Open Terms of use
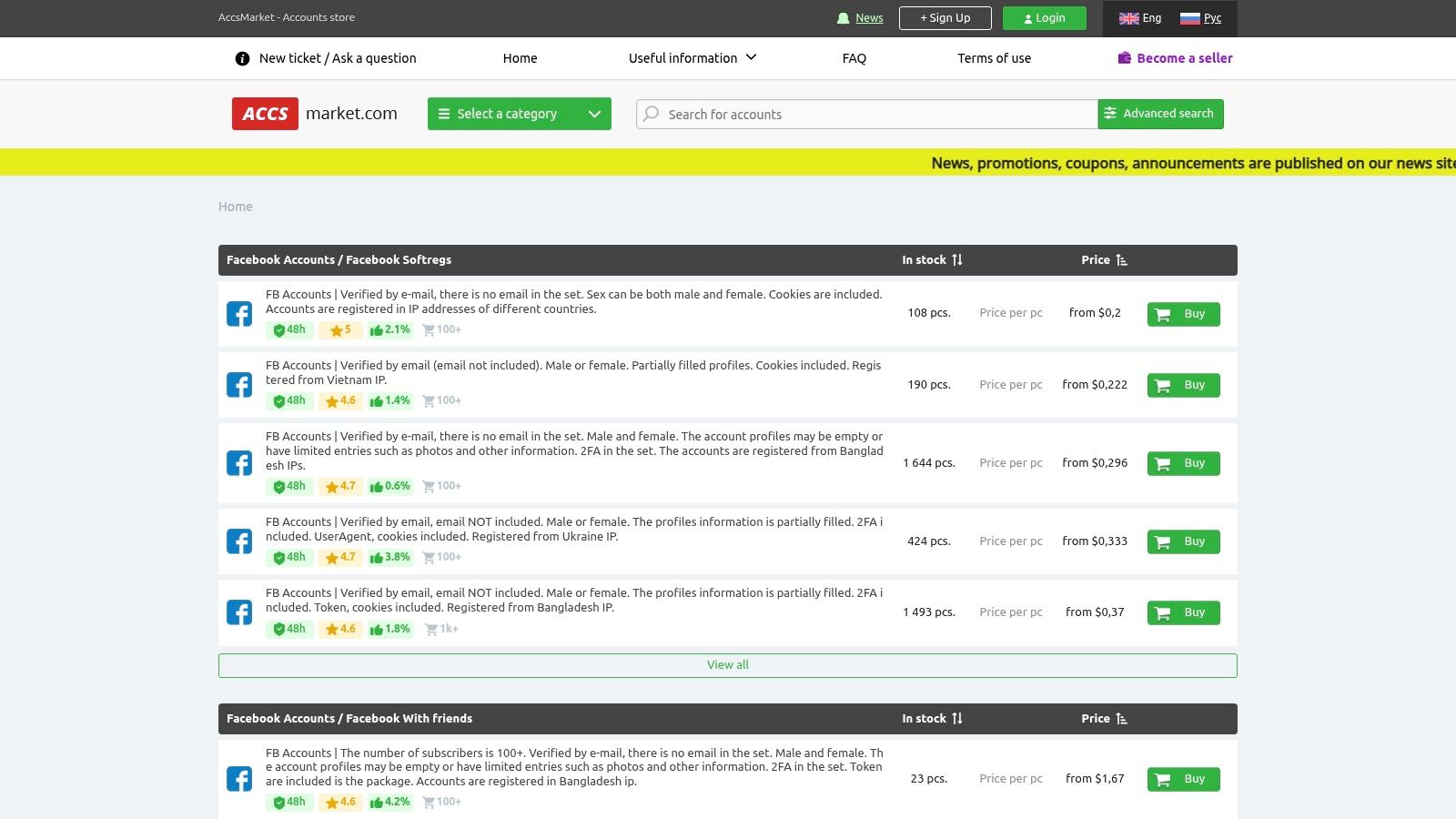1456x819 pixels. tap(994, 58)
